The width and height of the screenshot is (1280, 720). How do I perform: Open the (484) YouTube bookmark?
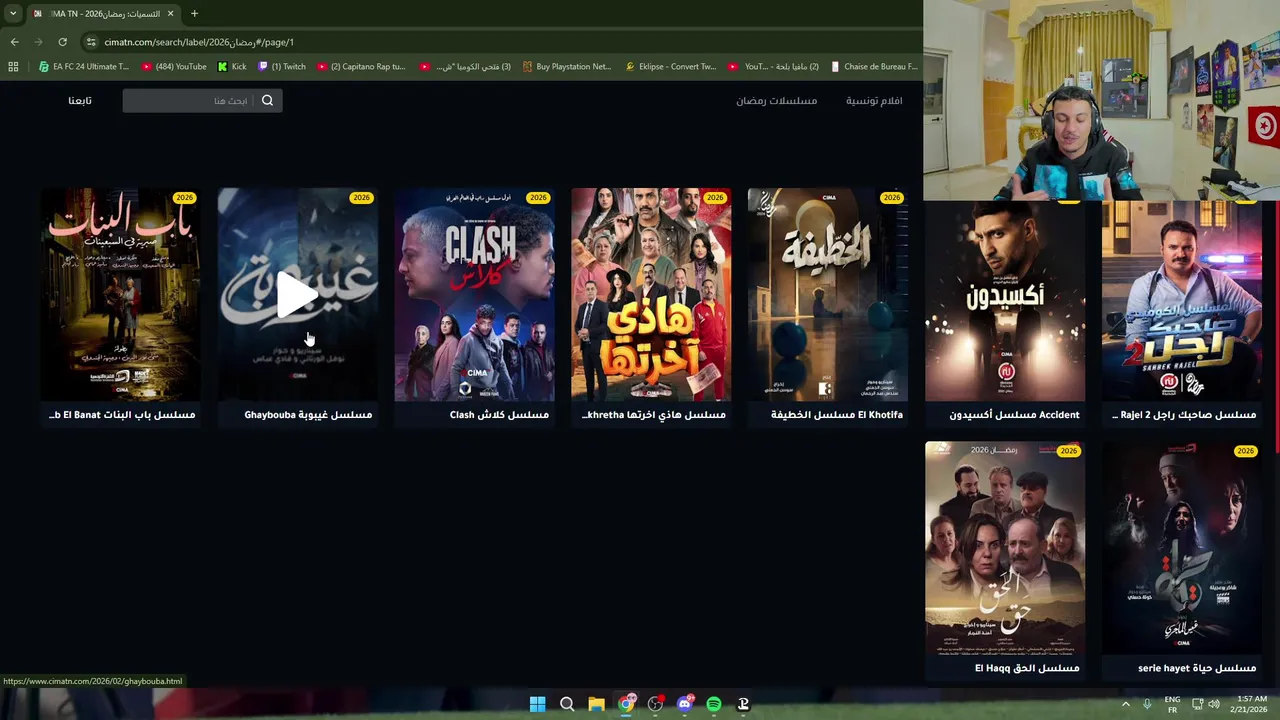(x=174, y=67)
